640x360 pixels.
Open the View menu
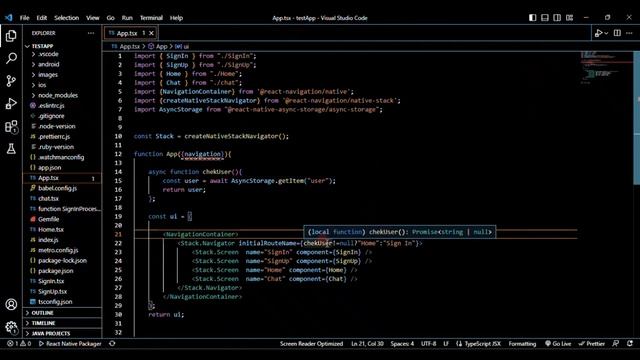click(93, 18)
